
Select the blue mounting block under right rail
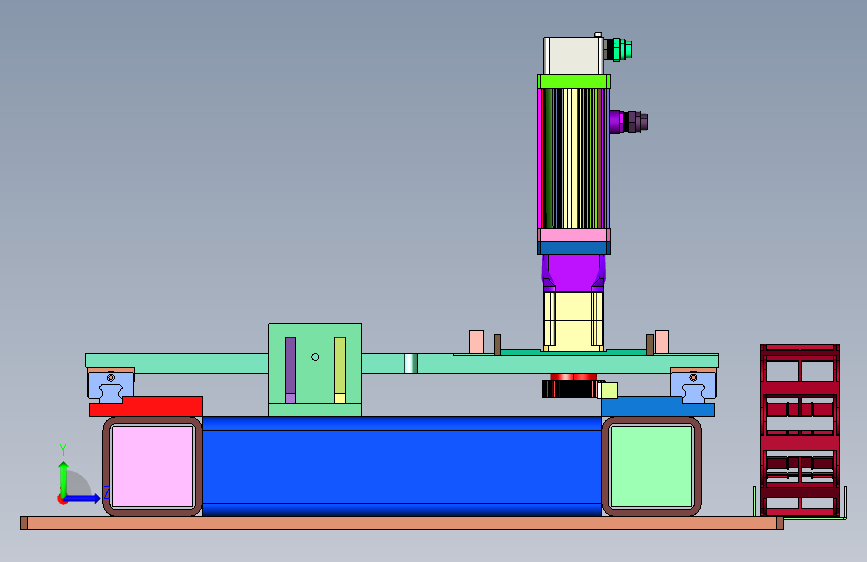pos(657,407)
